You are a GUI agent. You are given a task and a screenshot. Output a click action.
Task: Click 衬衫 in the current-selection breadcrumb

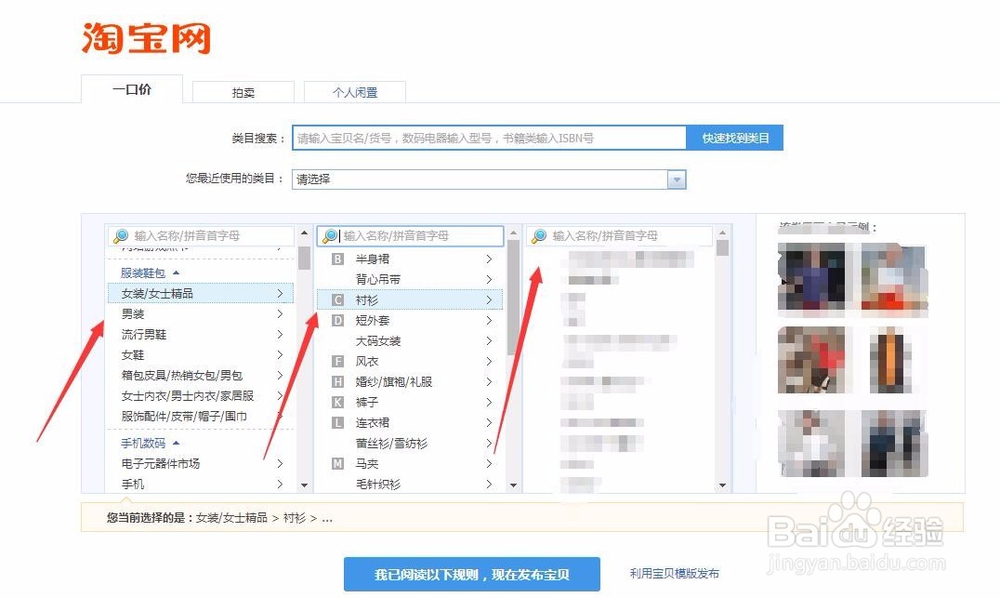coord(295,518)
